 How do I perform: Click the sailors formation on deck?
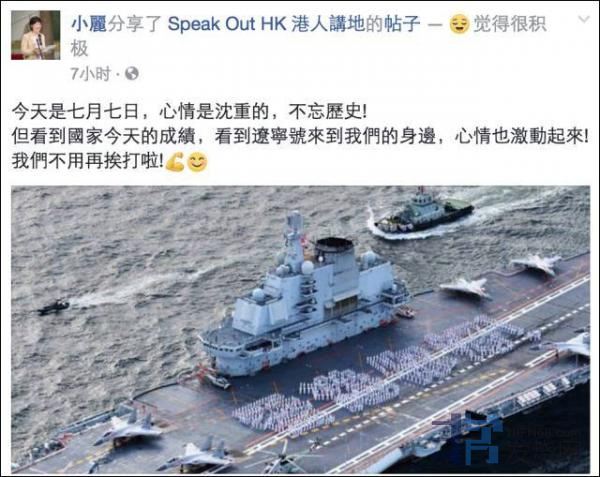coord(377,377)
